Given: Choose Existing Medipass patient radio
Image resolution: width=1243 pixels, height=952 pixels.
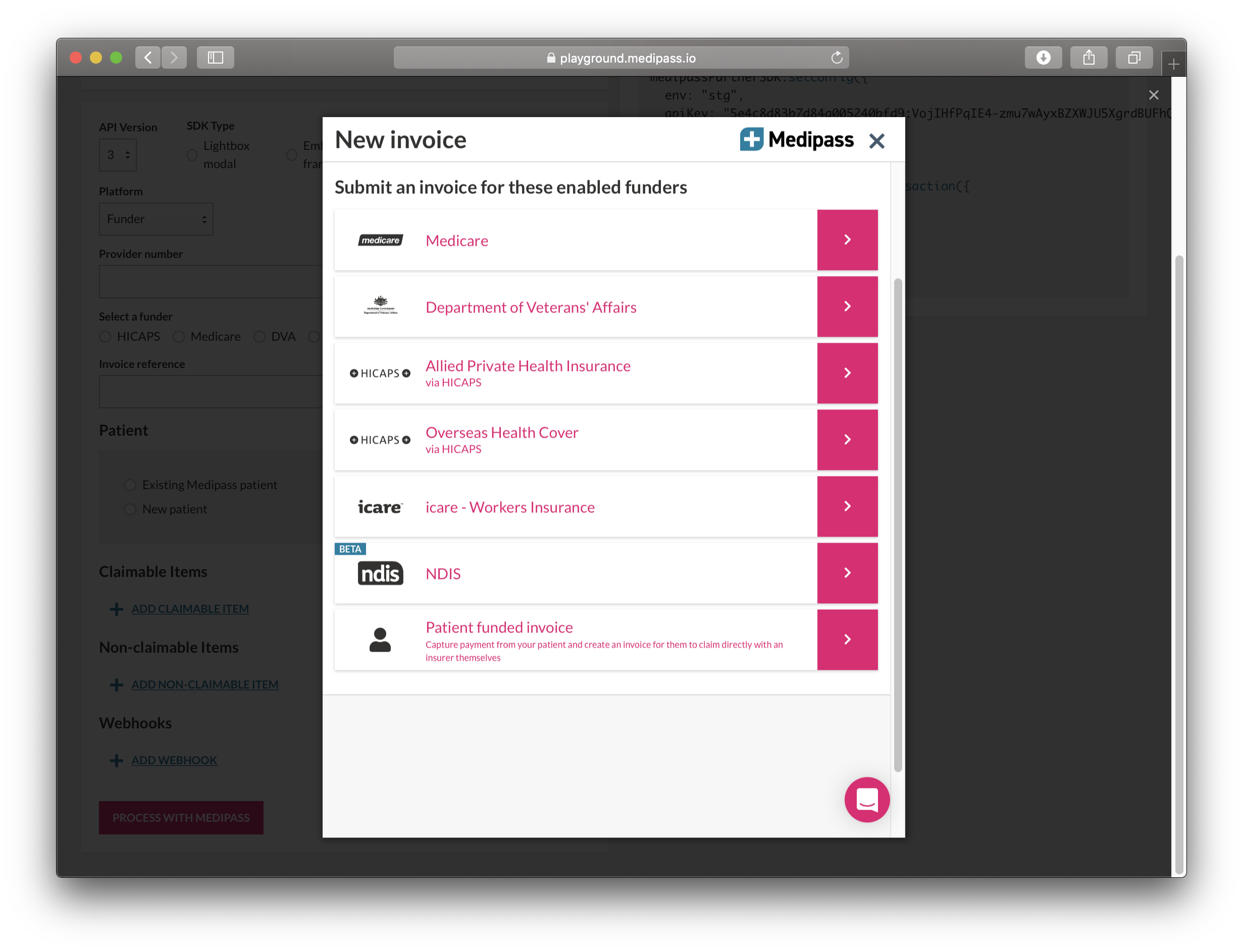Looking at the screenshot, I should point(130,485).
